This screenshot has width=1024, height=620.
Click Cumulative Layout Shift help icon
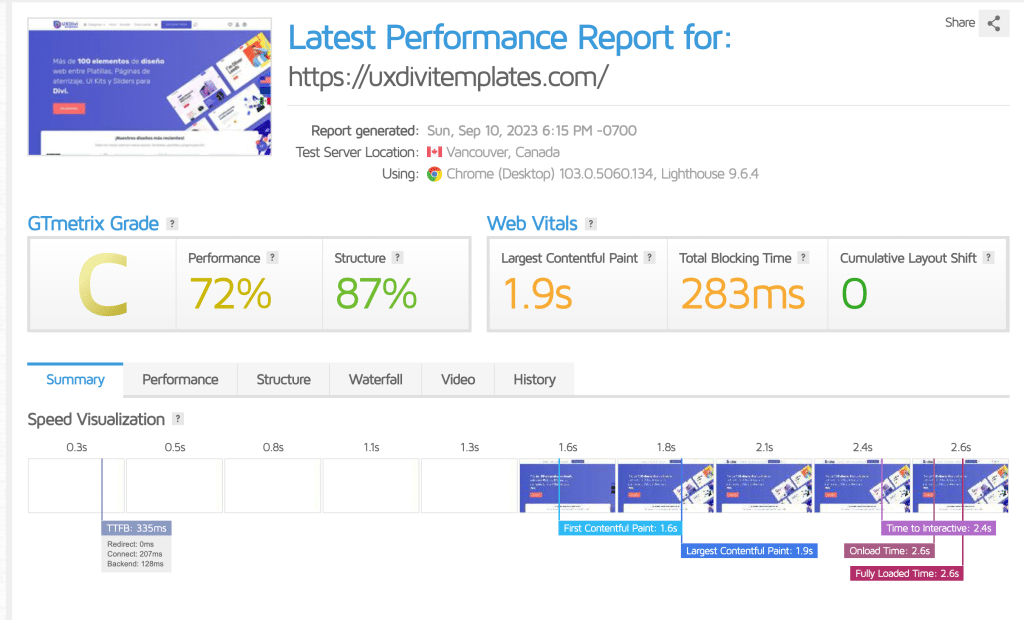(x=989, y=257)
